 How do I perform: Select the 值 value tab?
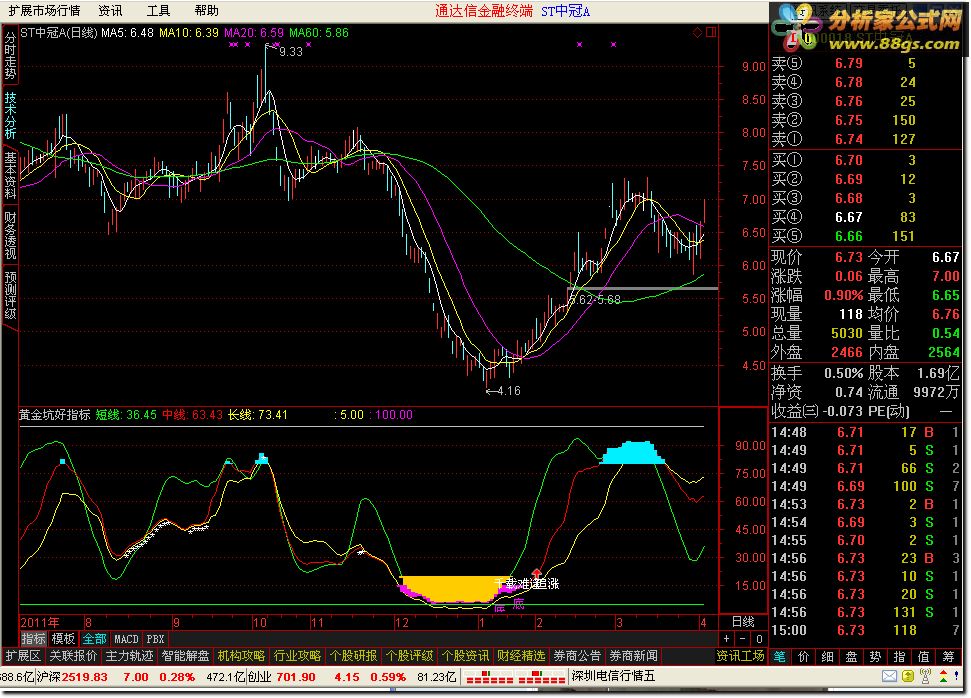pos(923,657)
